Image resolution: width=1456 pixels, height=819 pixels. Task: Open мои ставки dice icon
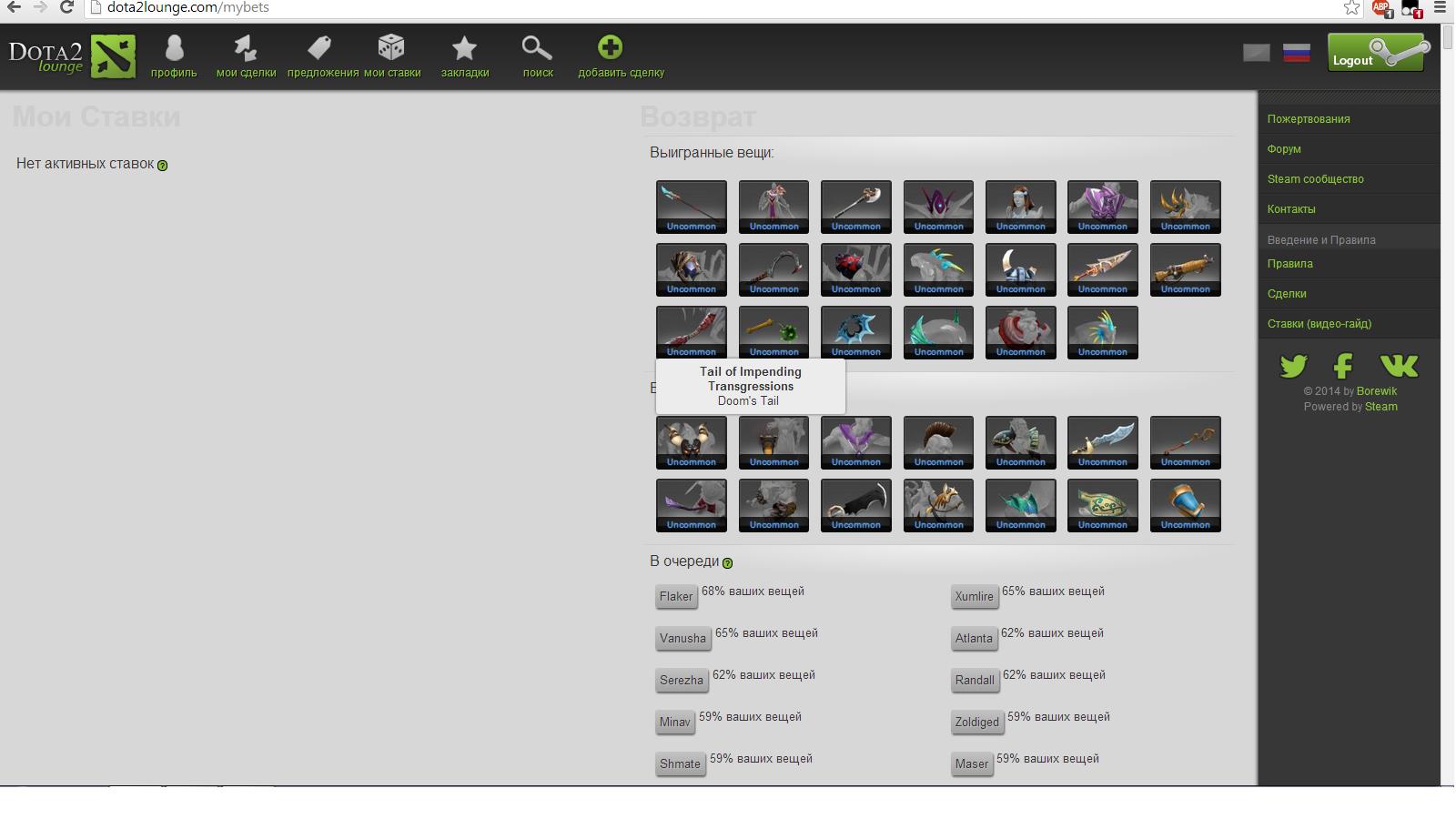[x=391, y=48]
